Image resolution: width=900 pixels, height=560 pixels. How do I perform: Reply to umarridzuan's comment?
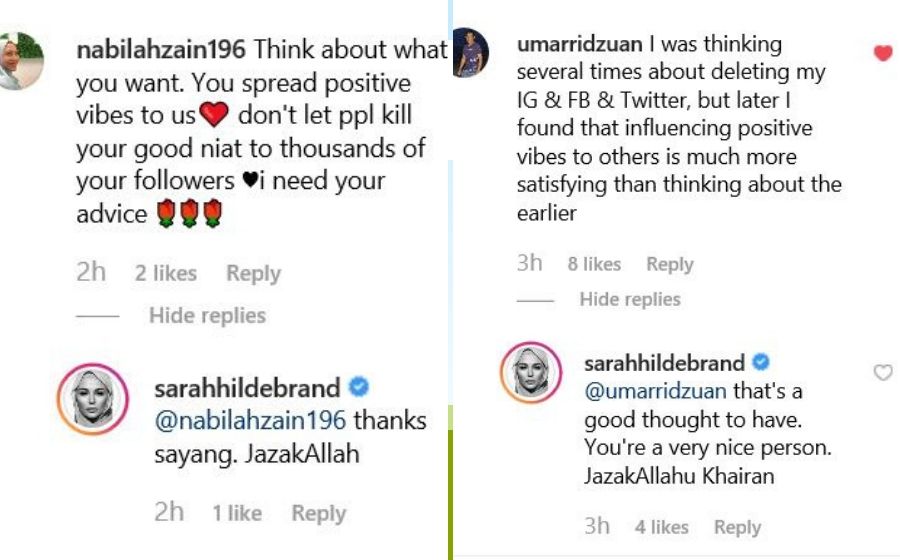coord(670,264)
